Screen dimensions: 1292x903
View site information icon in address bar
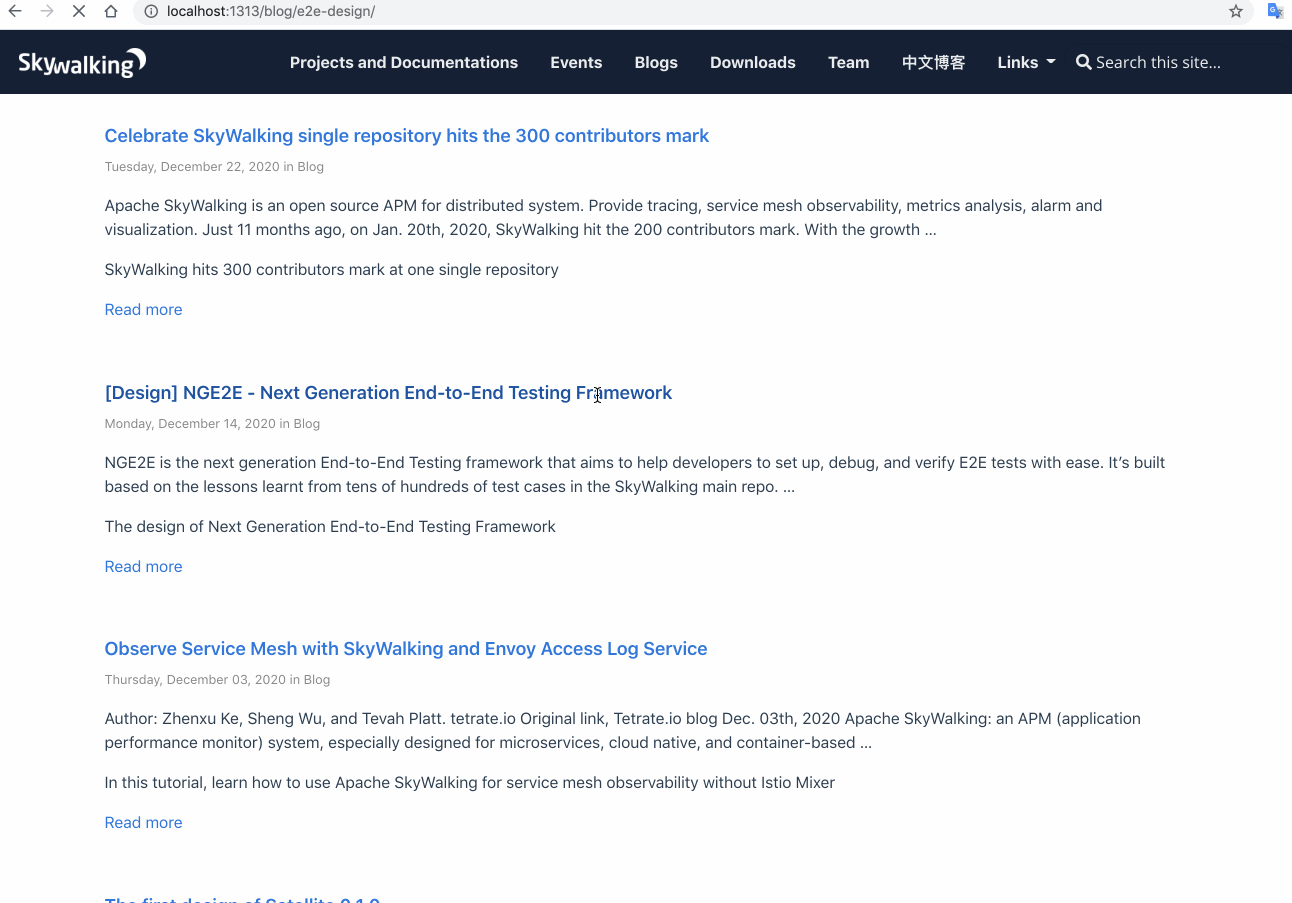click(x=151, y=12)
